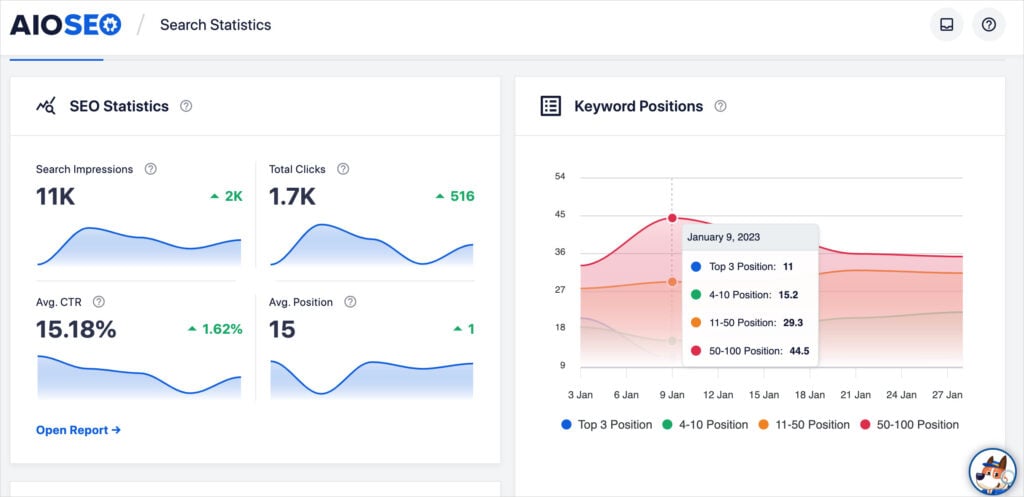The image size is (1024, 497).
Task: Click help icon beside Total Clicks
Action: point(343,169)
